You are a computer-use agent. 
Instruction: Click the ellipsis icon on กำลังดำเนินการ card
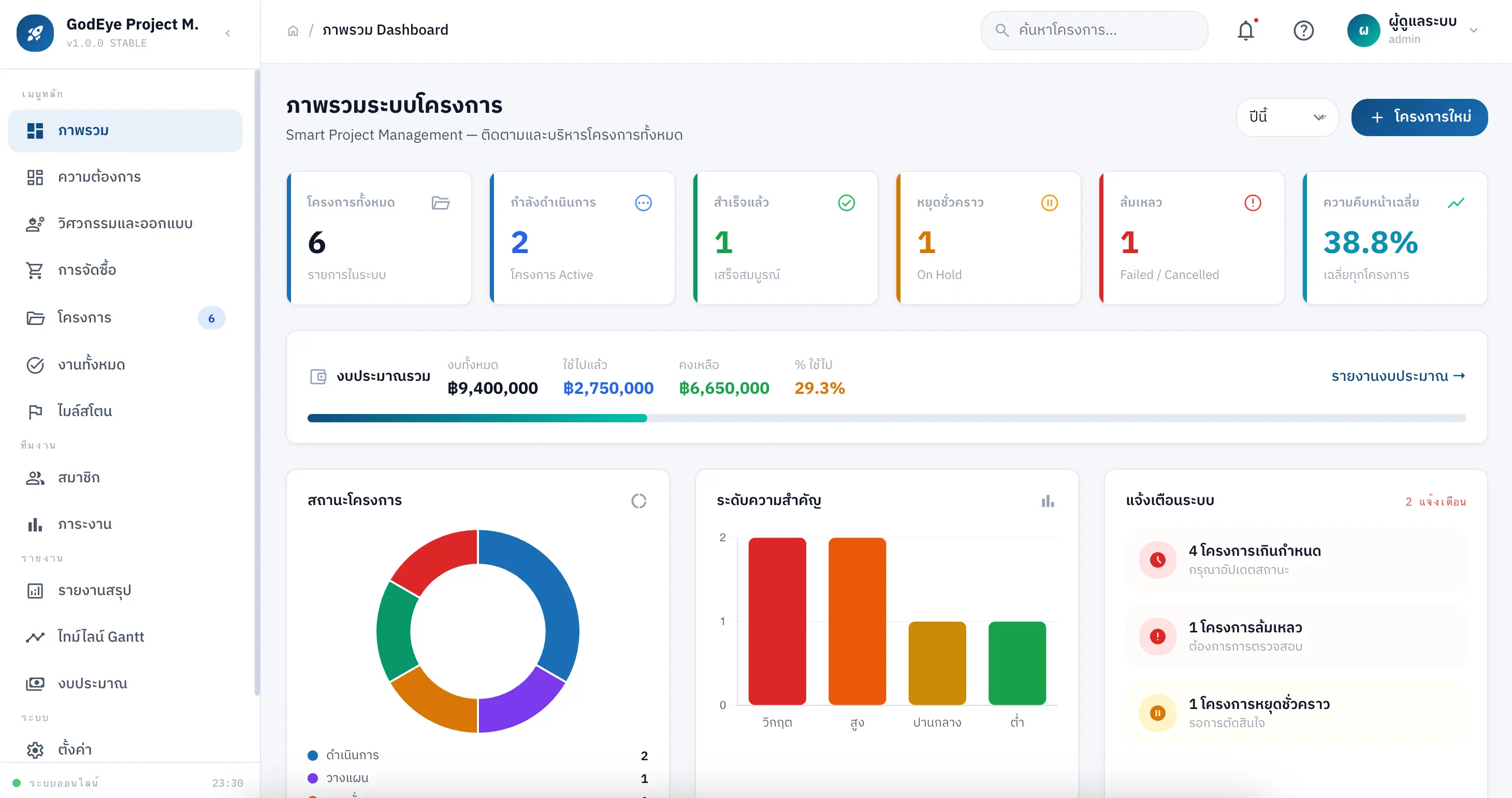[643, 203]
